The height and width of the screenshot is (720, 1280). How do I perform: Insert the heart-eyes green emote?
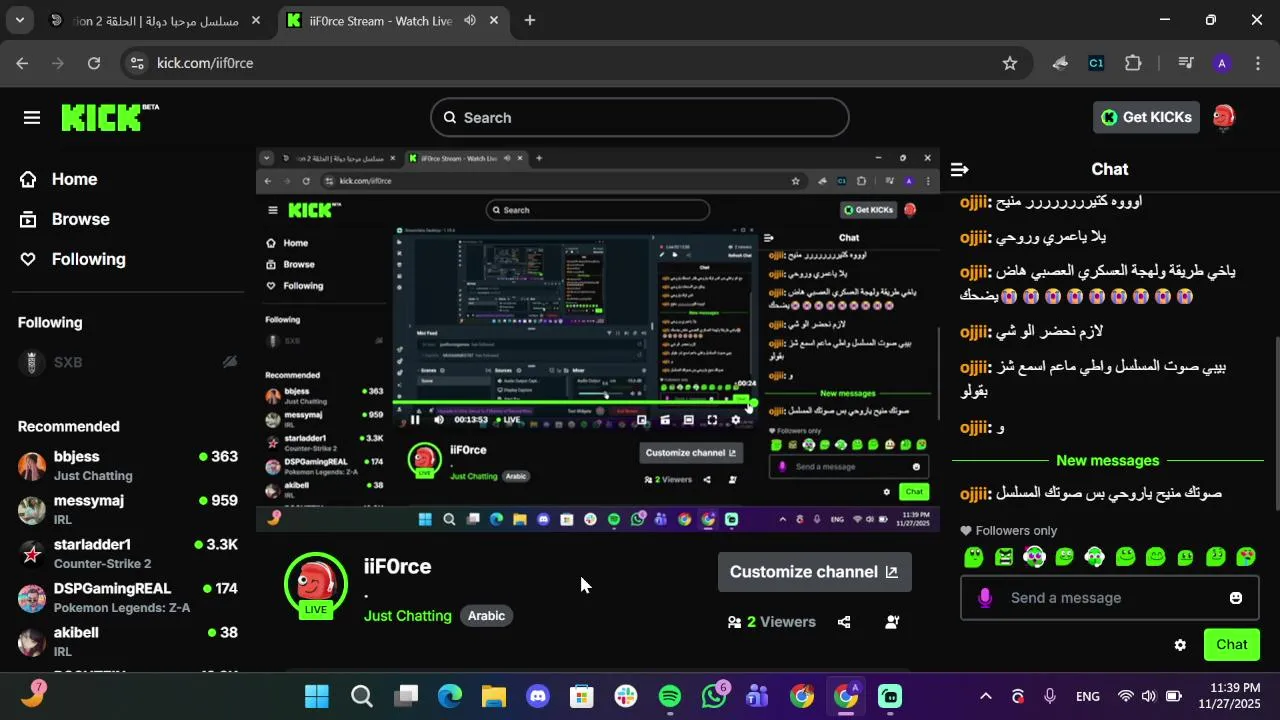coord(1246,557)
